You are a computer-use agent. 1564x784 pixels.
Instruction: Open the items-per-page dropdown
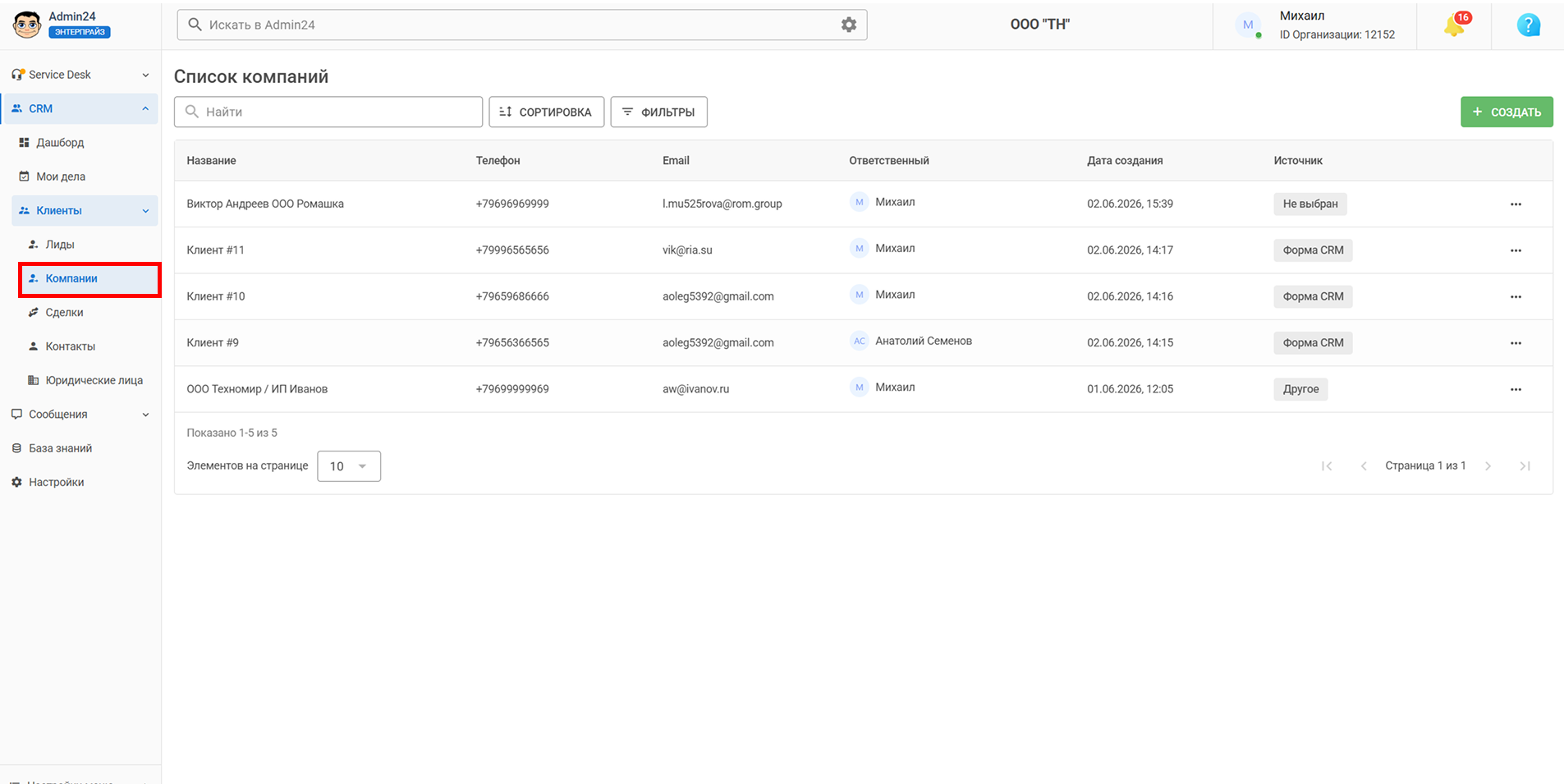[x=349, y=466]
